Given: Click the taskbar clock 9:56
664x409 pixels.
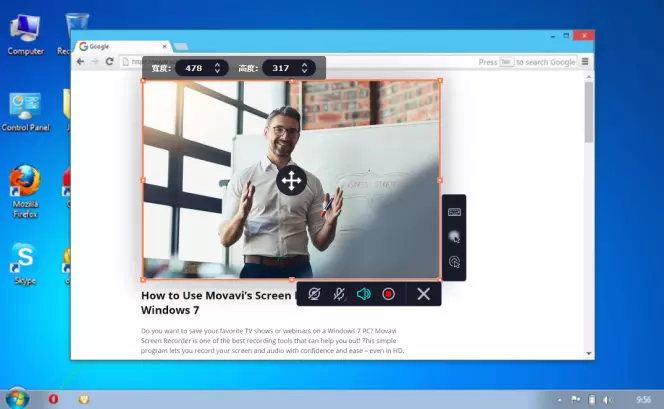Looking at the screenshot, I should pos(643,399).
